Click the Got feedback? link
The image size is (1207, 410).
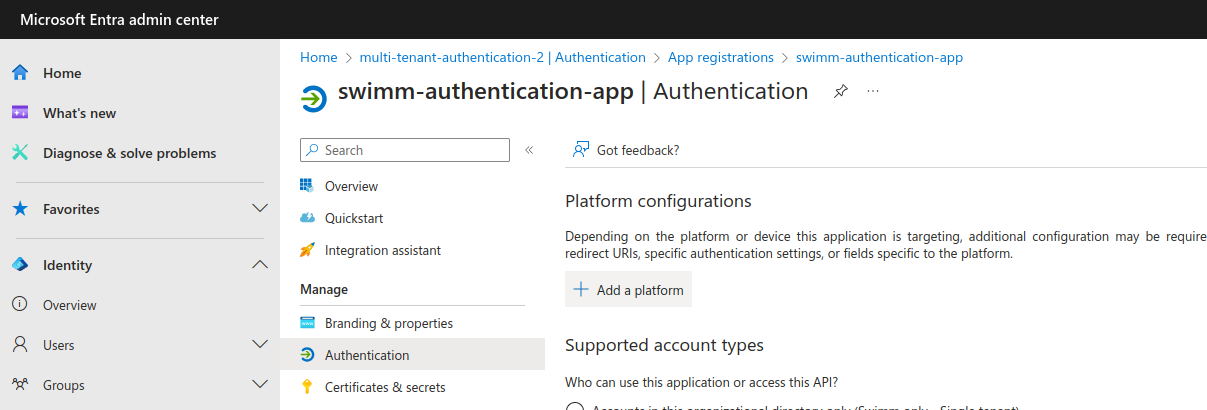click(x=638, y=150)
